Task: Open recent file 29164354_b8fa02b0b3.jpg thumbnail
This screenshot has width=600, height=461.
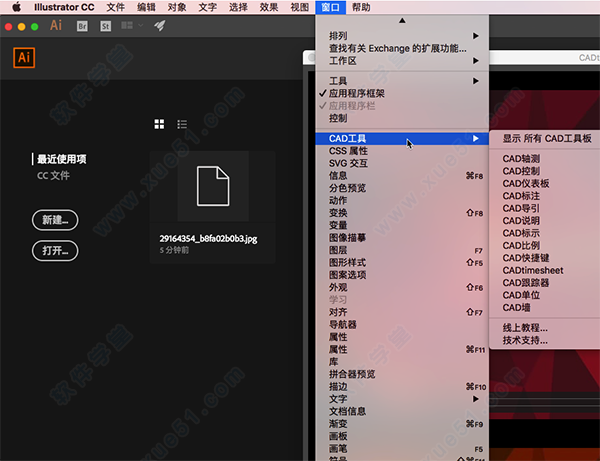Action: [212, 196]
